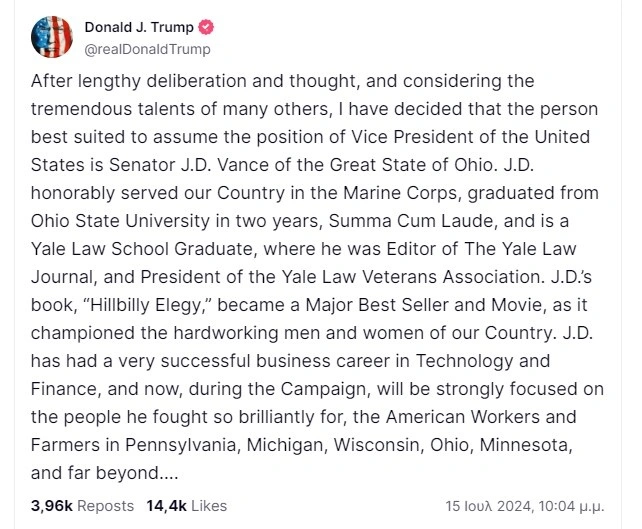
Task: Open the Donald J. Trump display name
Action: [139, 27]
